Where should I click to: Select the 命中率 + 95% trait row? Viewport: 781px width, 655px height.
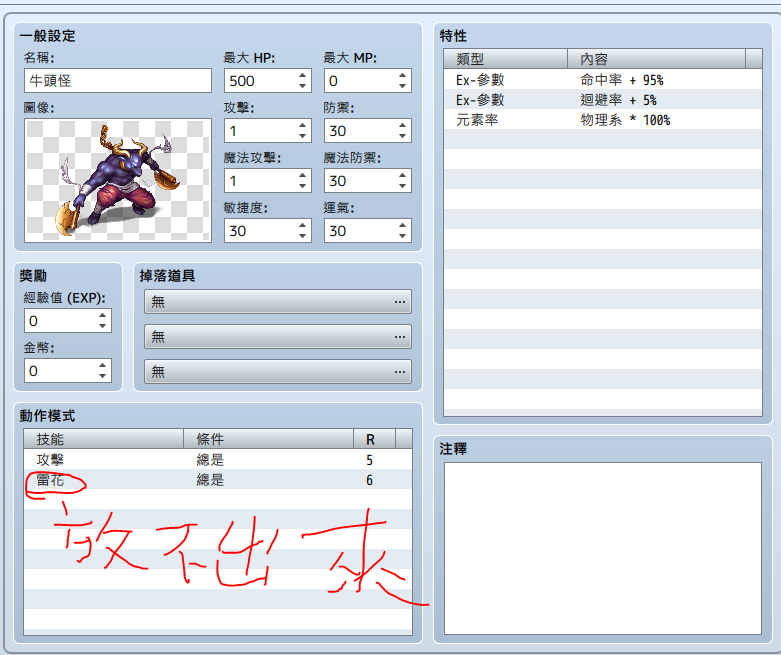tap(603, 80)
